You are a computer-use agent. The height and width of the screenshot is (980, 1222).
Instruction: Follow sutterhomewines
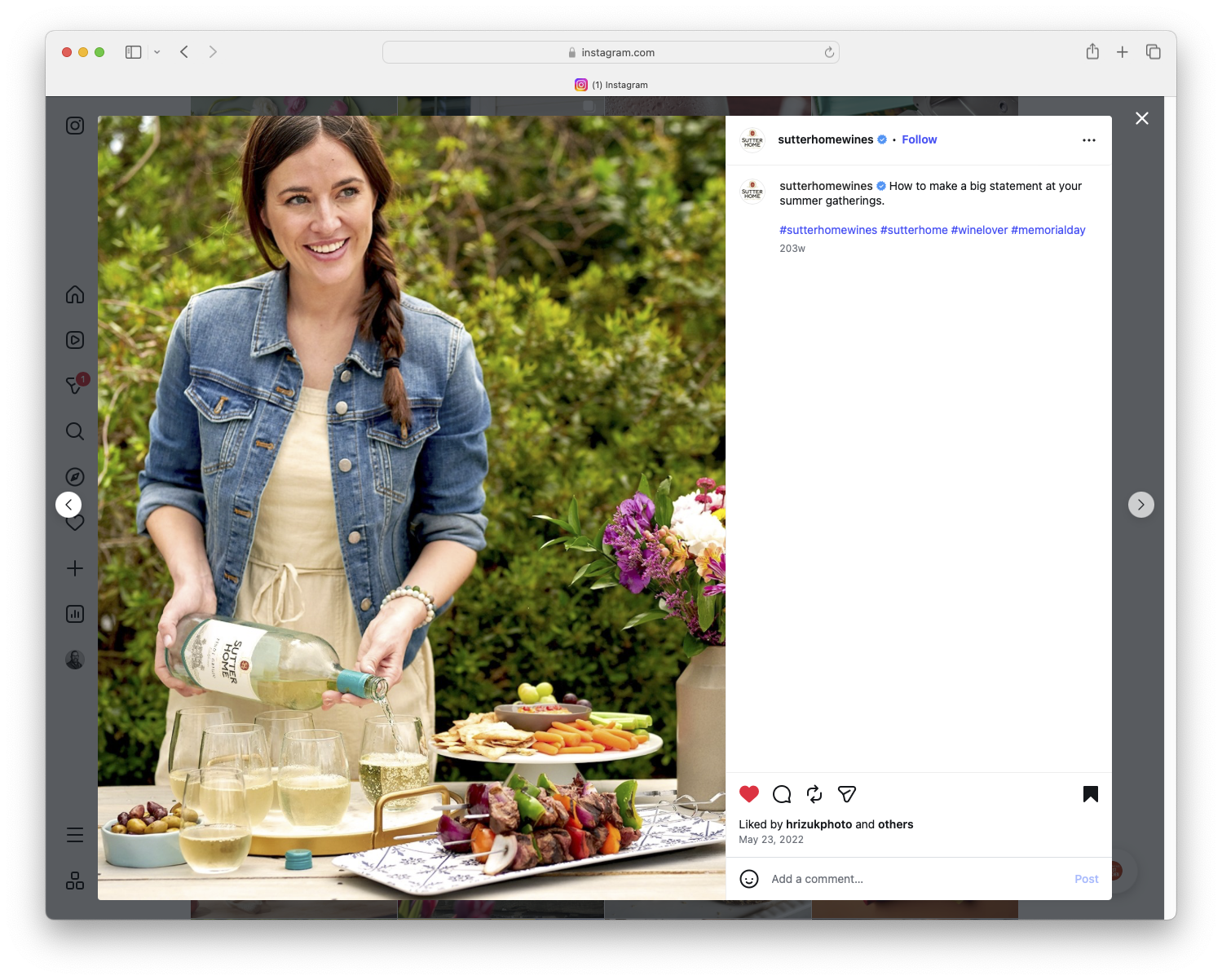pos(919,139)
